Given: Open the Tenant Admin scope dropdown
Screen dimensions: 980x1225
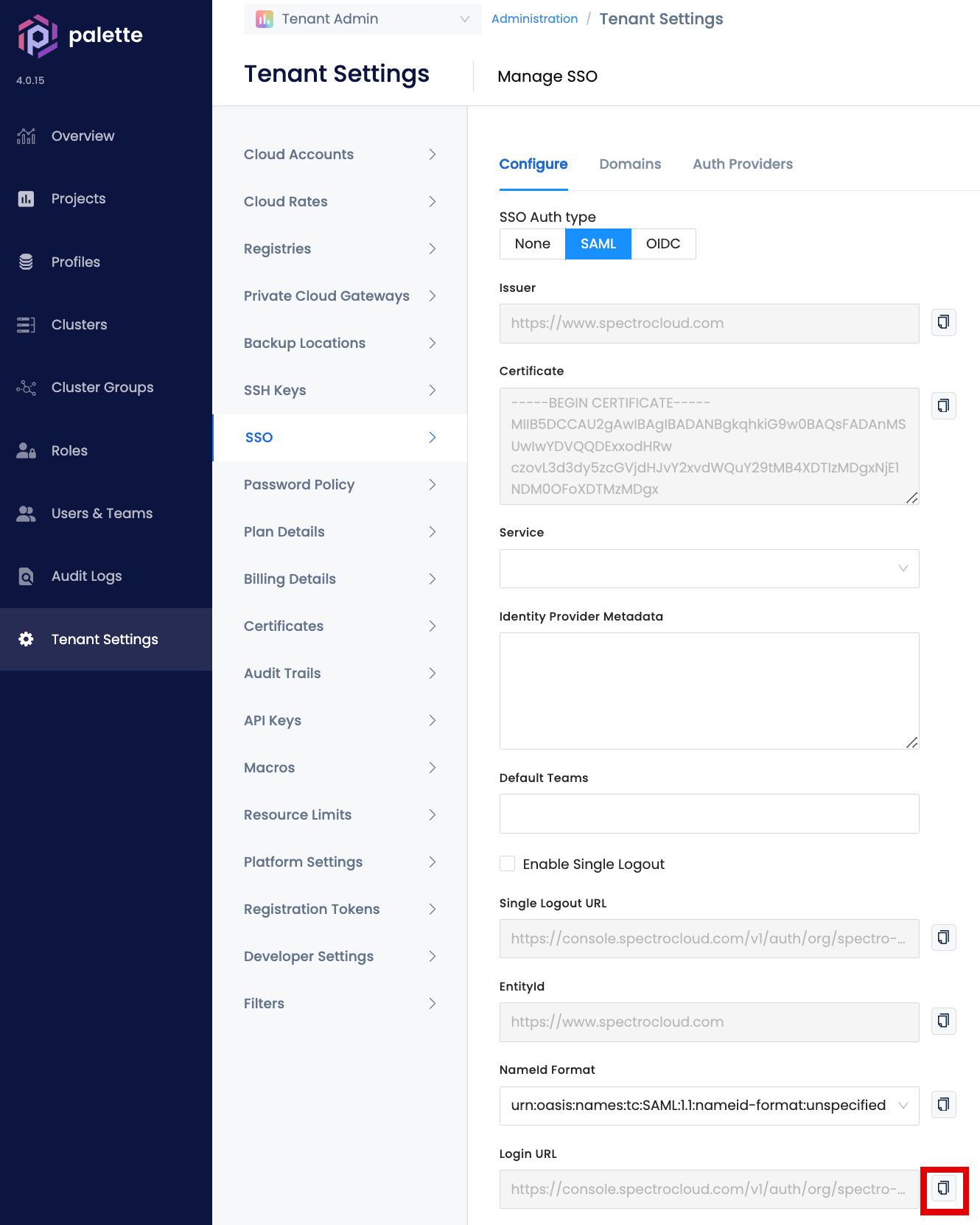Looking at the screenshot, I should tap(363, 19).
